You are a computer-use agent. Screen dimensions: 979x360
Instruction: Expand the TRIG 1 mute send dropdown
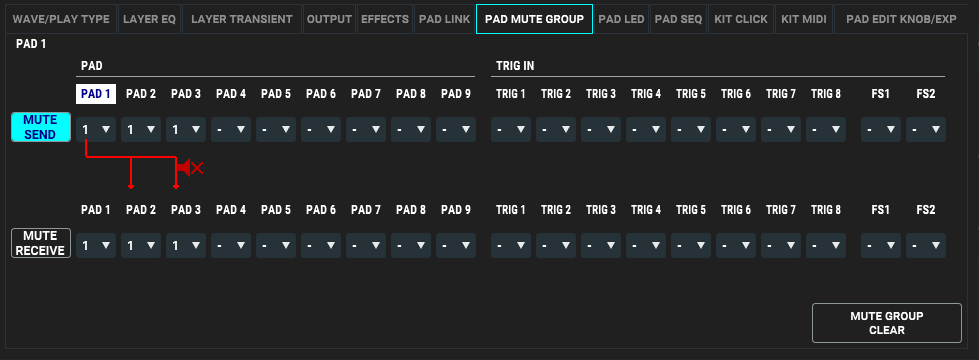point(511,130)
